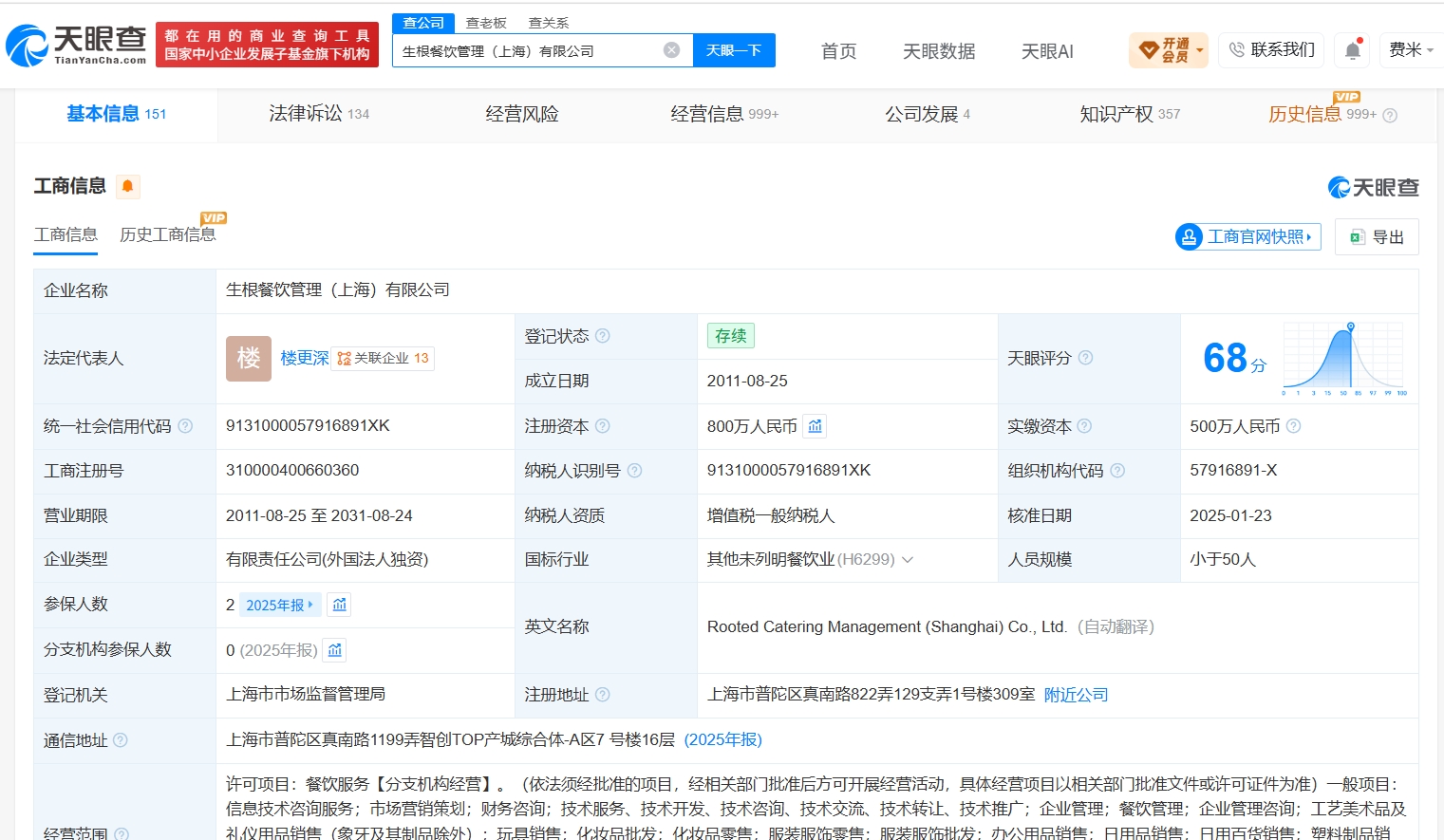Switch to 查老板 search mode
The height and width of the screenshot is (840, 1444).
coord(486,23)
